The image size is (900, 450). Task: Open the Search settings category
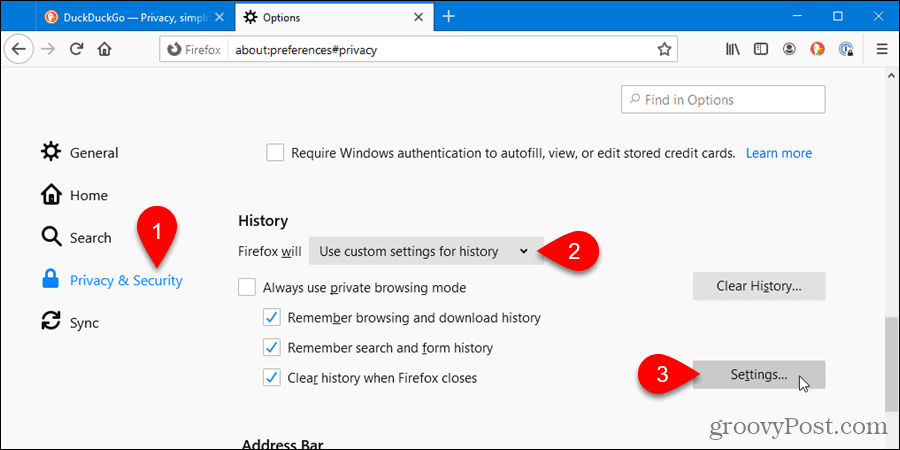76,238
